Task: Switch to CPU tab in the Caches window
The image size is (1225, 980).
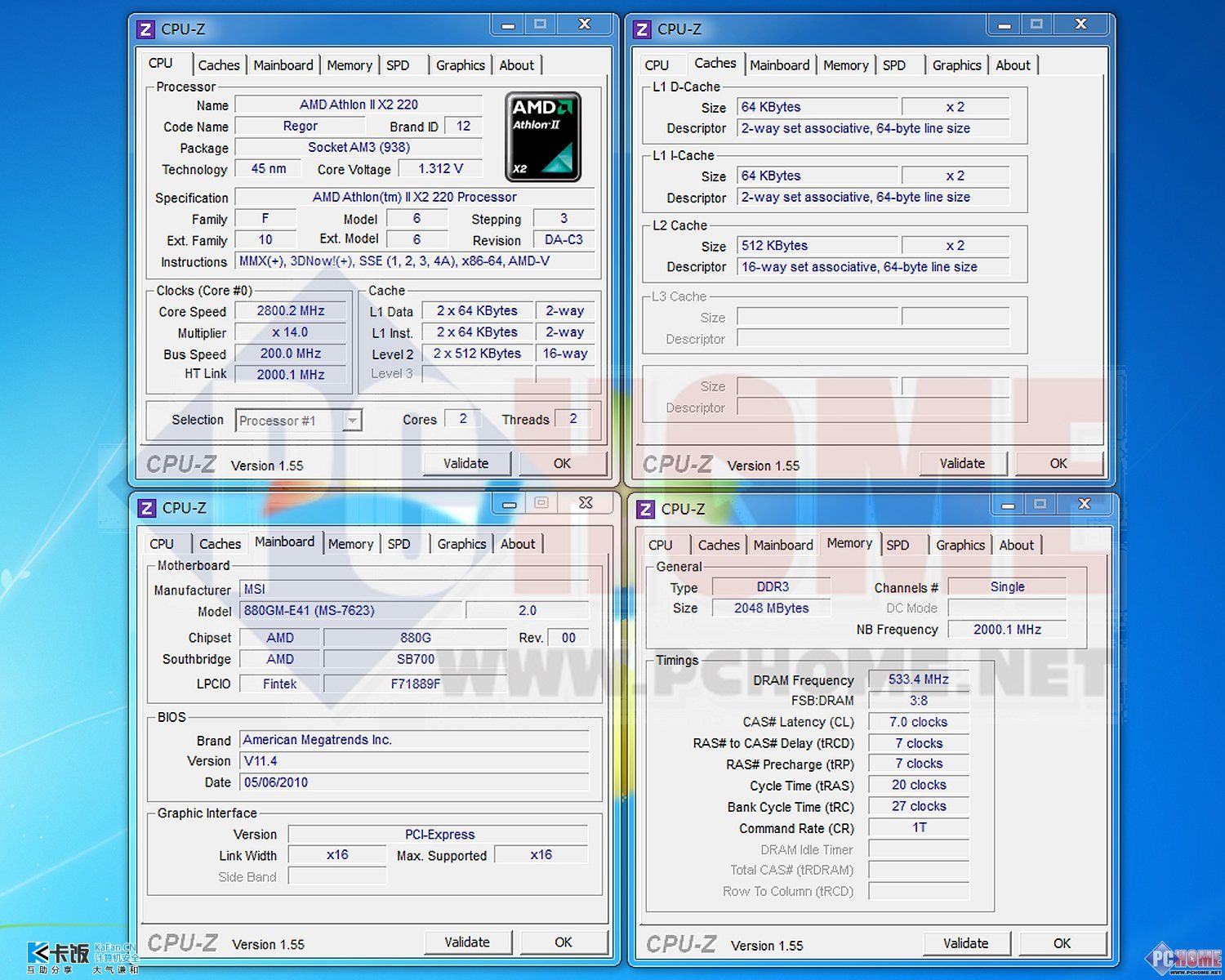Action: 657,65
